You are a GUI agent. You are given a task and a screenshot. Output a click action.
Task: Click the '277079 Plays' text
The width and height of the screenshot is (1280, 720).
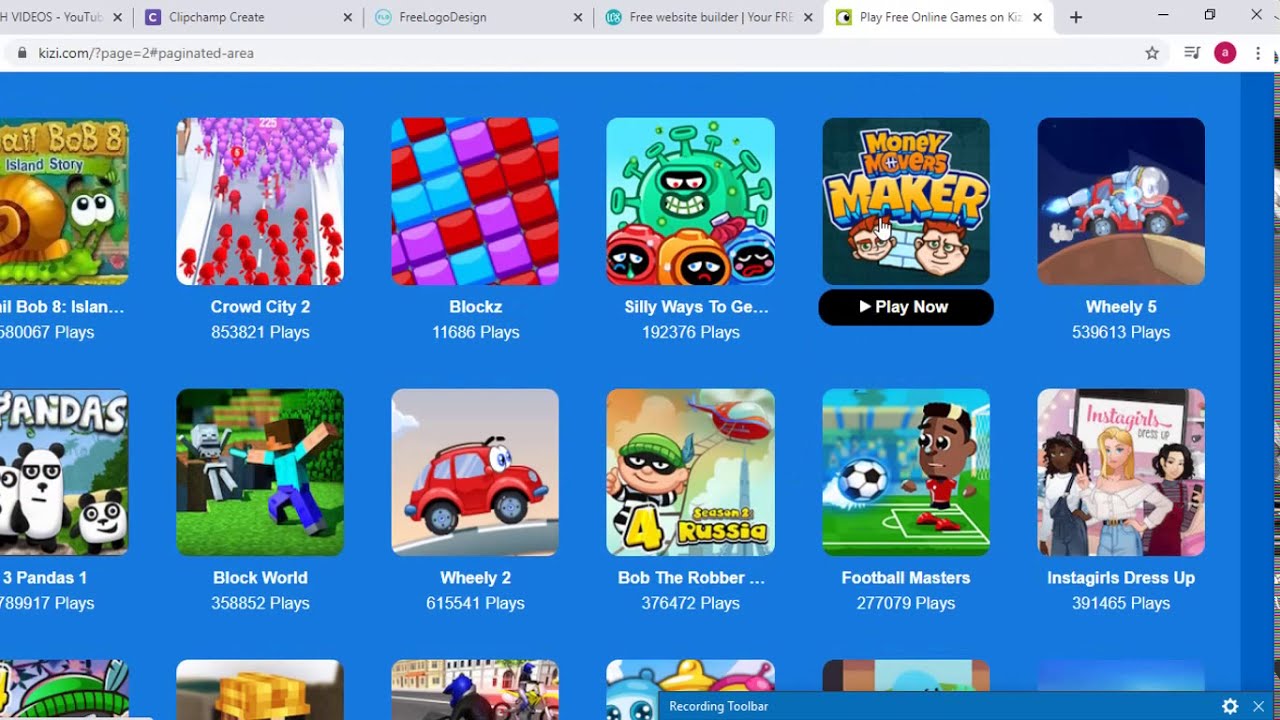tap(906, 603)
